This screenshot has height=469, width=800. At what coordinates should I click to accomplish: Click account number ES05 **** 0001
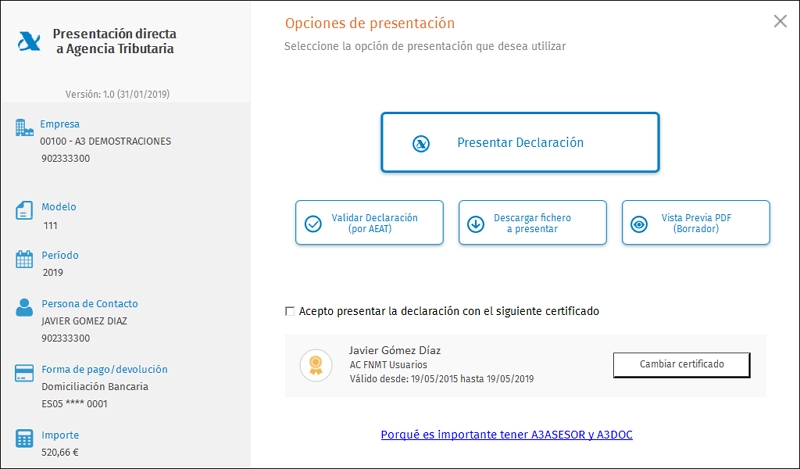(74, 404)
